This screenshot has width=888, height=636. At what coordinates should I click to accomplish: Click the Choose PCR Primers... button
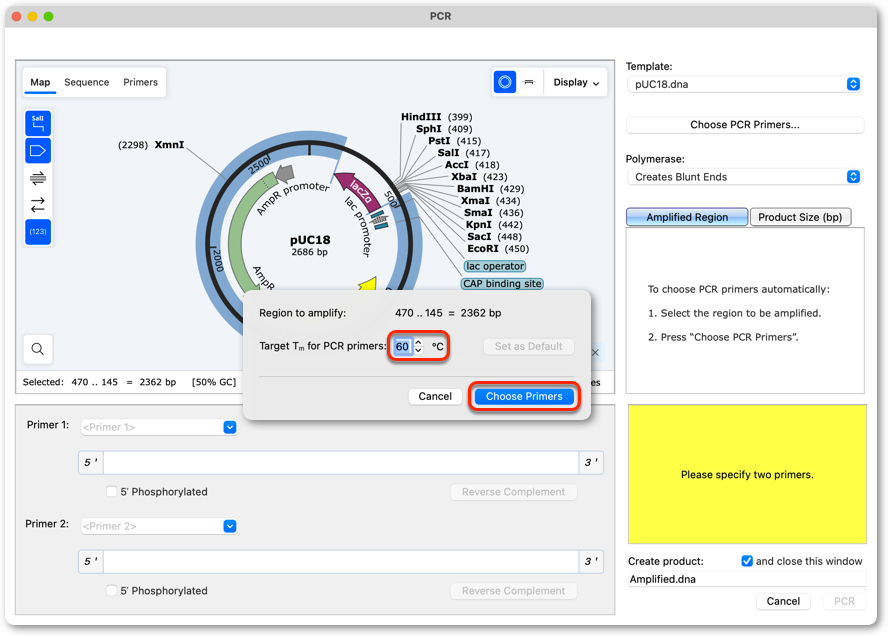(745, 125)
